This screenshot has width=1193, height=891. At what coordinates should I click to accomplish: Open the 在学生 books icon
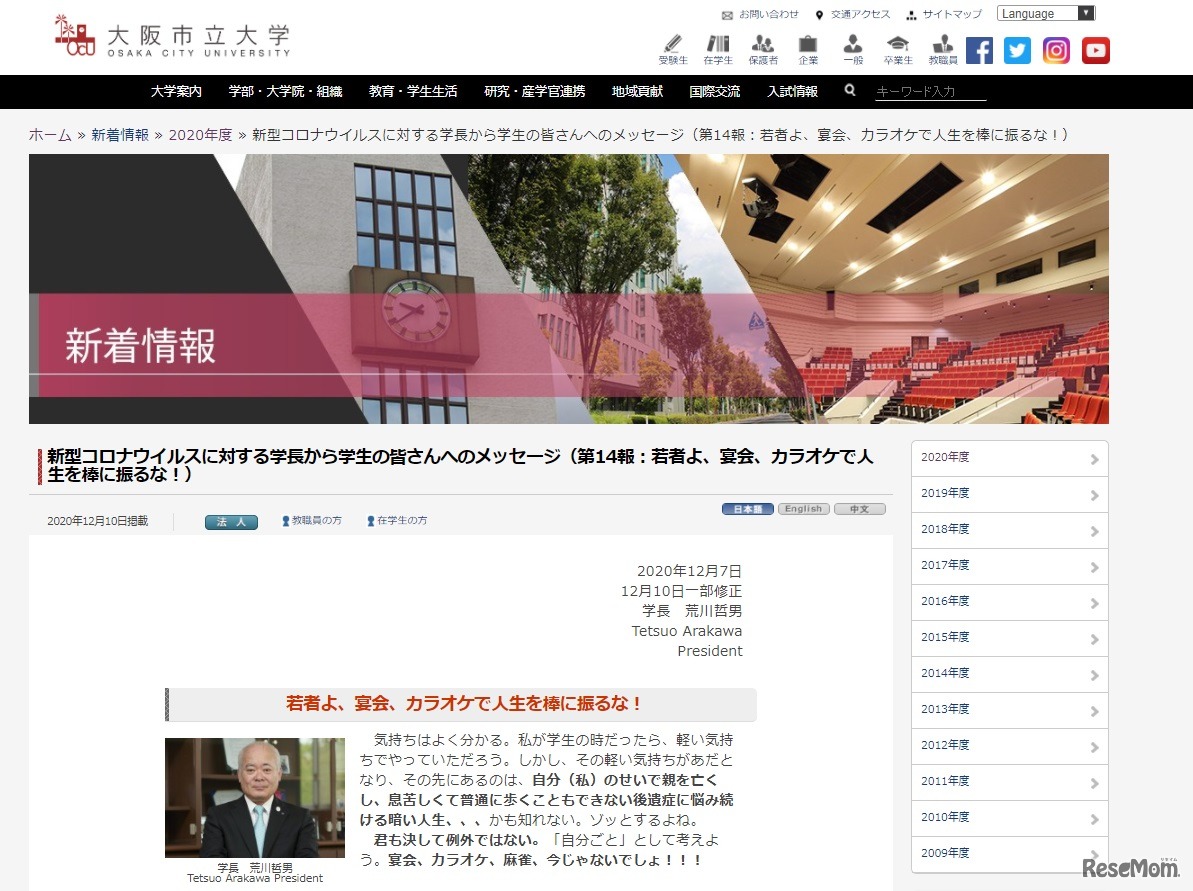(717, 50)
